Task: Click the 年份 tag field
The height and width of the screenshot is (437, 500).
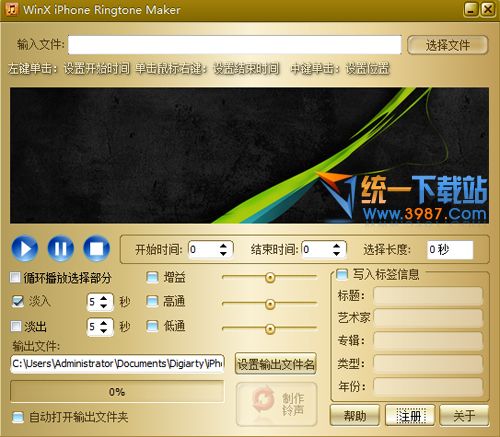Action: [x=428, y=386]
